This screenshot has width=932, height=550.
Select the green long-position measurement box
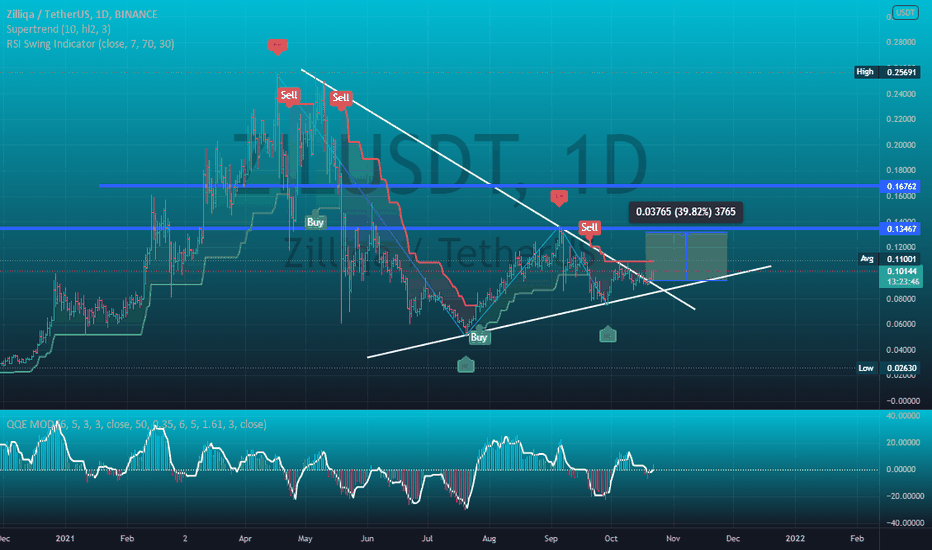click(x=686, y=256)
